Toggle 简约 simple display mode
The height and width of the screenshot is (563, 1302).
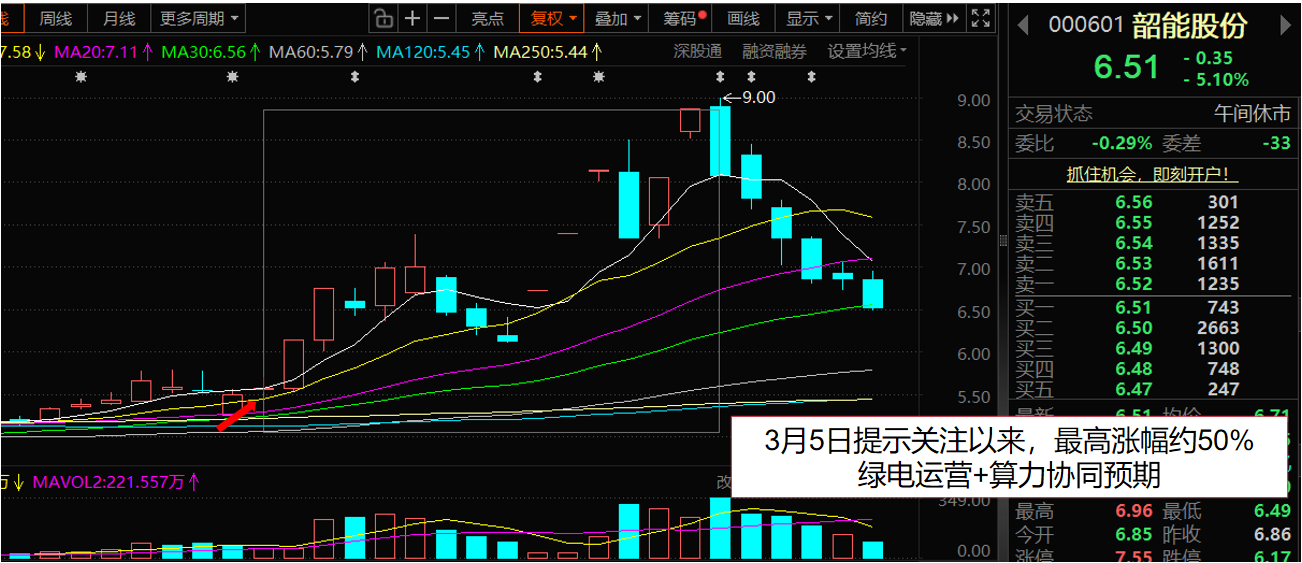871,19
